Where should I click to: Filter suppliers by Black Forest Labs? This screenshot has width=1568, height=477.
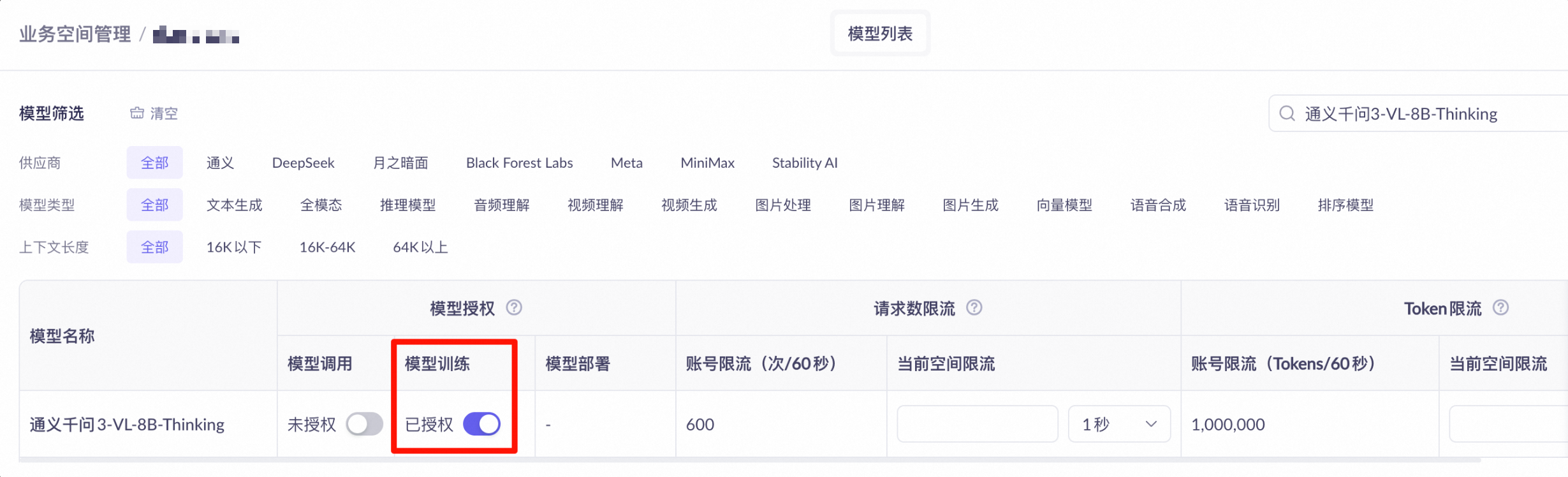[519, 163]
